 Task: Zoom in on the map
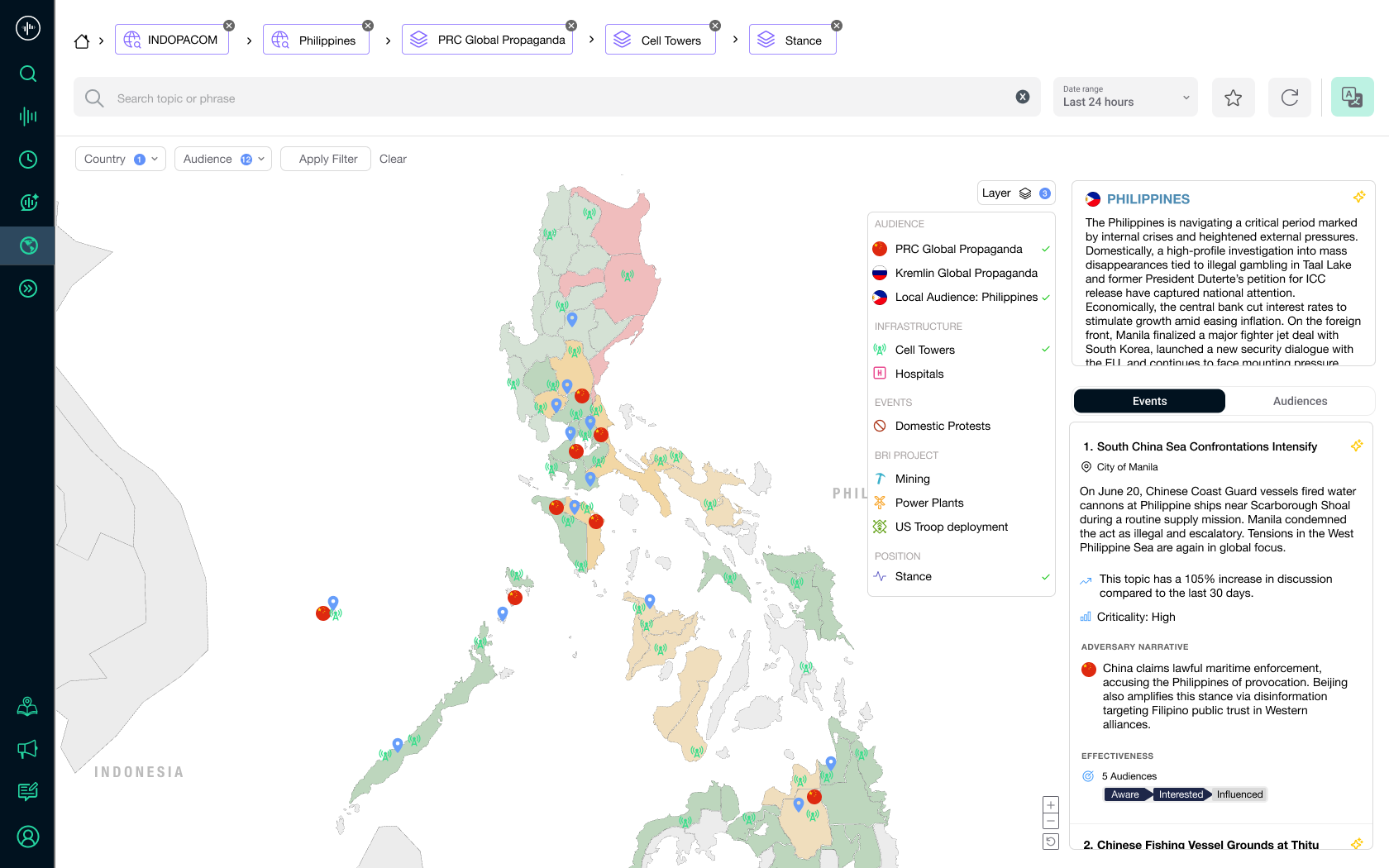(1051, 805)
